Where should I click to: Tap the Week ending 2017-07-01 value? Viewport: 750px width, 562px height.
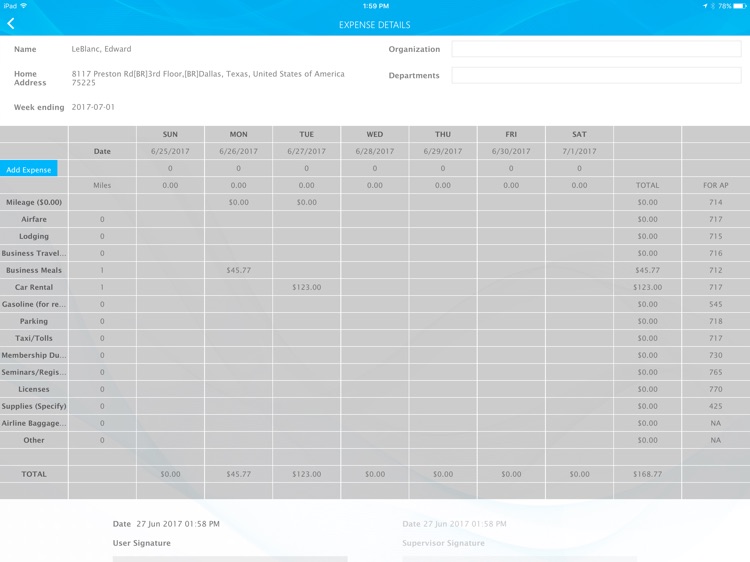pyautogui.click(x=93, y=107)
